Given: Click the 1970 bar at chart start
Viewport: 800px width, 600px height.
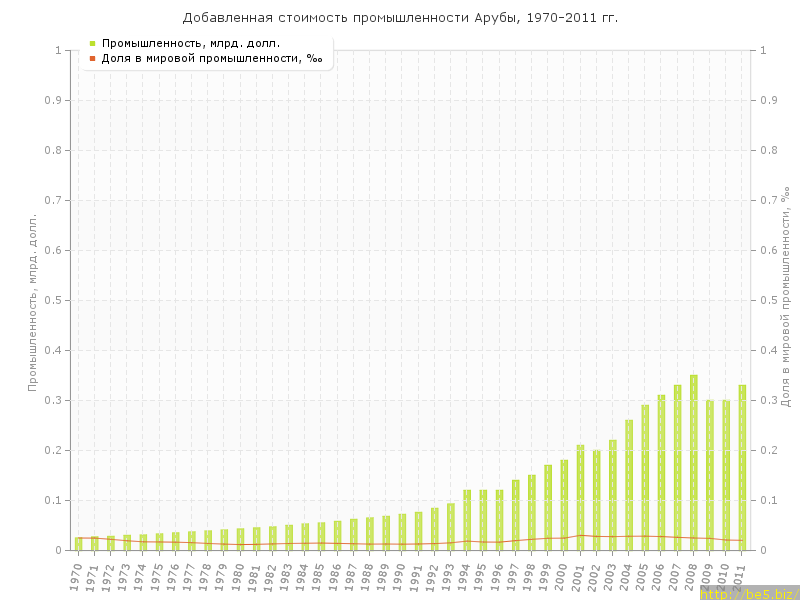Looking at the screenshot, I should (x=78, y=544).
